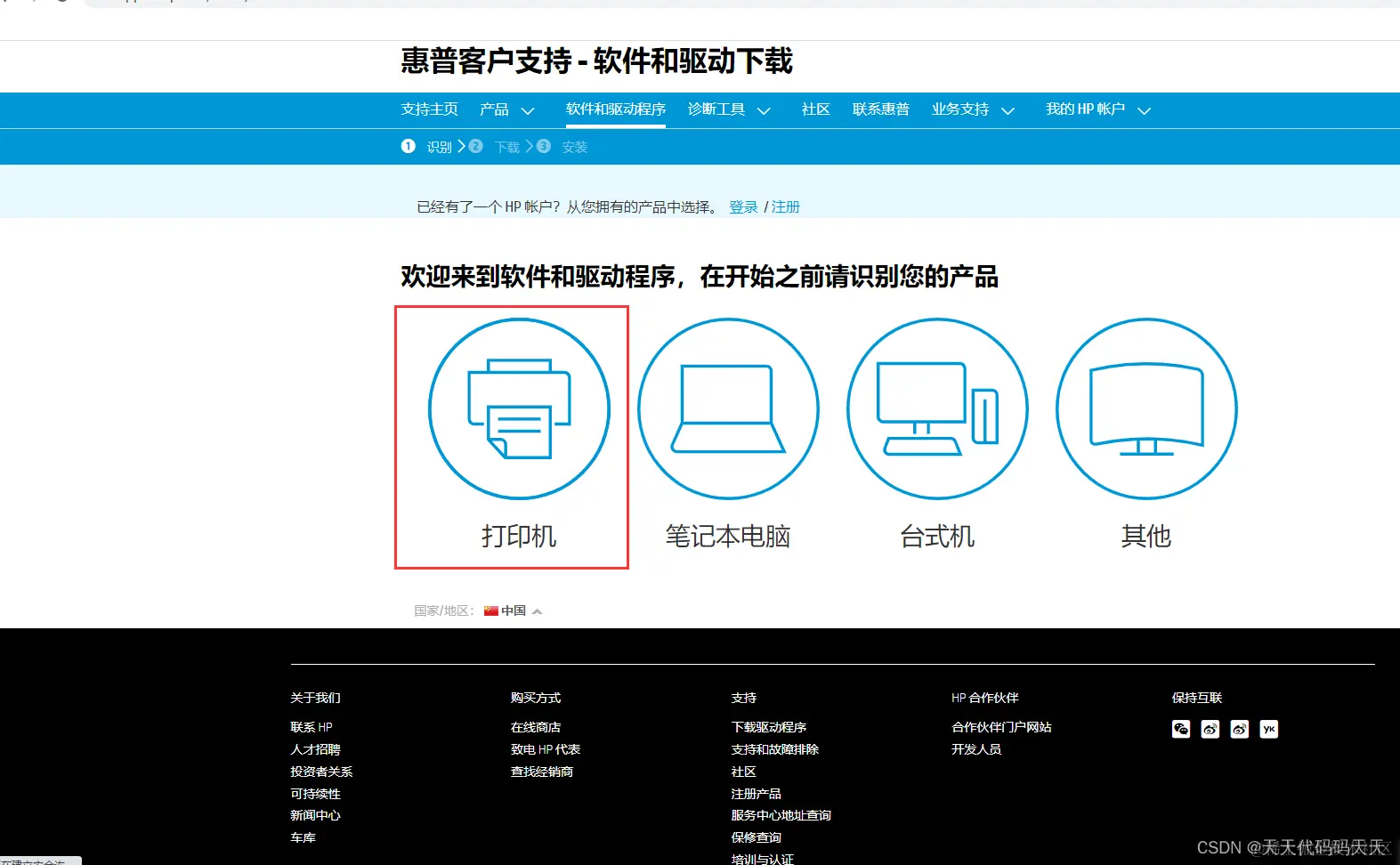The width and height of the screenshot is (1400, 865).
Task: Click the 台式机 label text
Action: pyautogui.click(x=937, y=536)
